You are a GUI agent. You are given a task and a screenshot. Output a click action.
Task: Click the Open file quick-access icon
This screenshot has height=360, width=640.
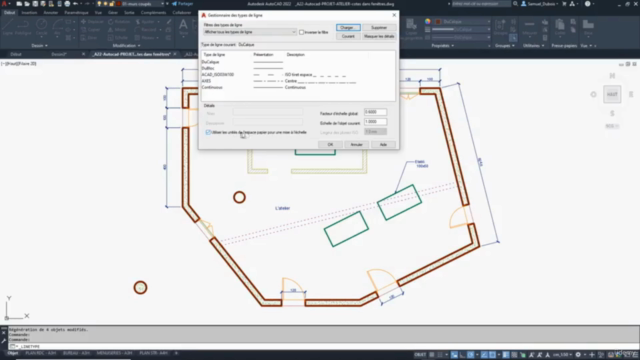[x=27, y=4]
